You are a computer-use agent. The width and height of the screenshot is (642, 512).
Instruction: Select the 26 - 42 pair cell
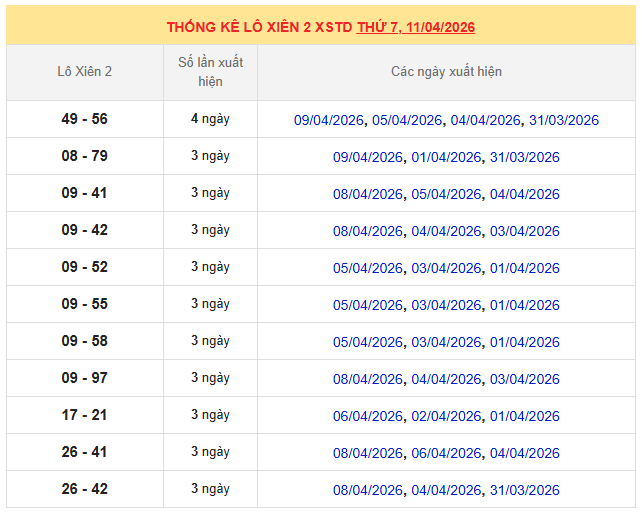85,489
